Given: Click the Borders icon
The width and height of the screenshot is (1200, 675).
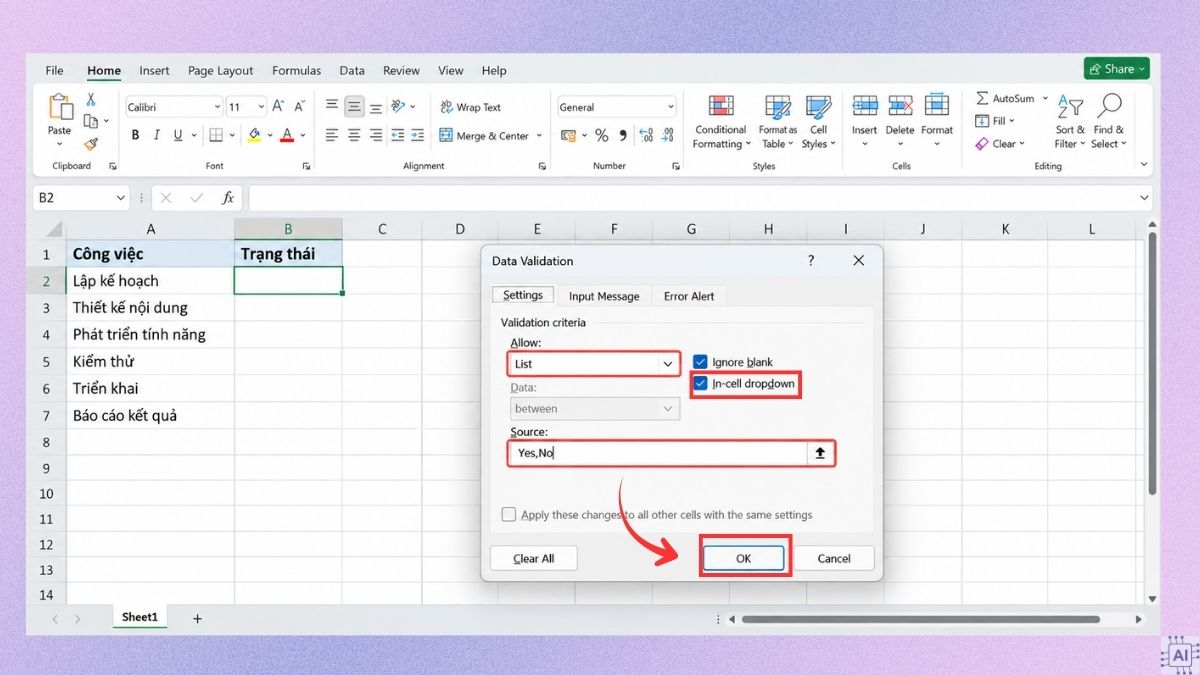Looking at the screenshot, I should click(217, 135).
